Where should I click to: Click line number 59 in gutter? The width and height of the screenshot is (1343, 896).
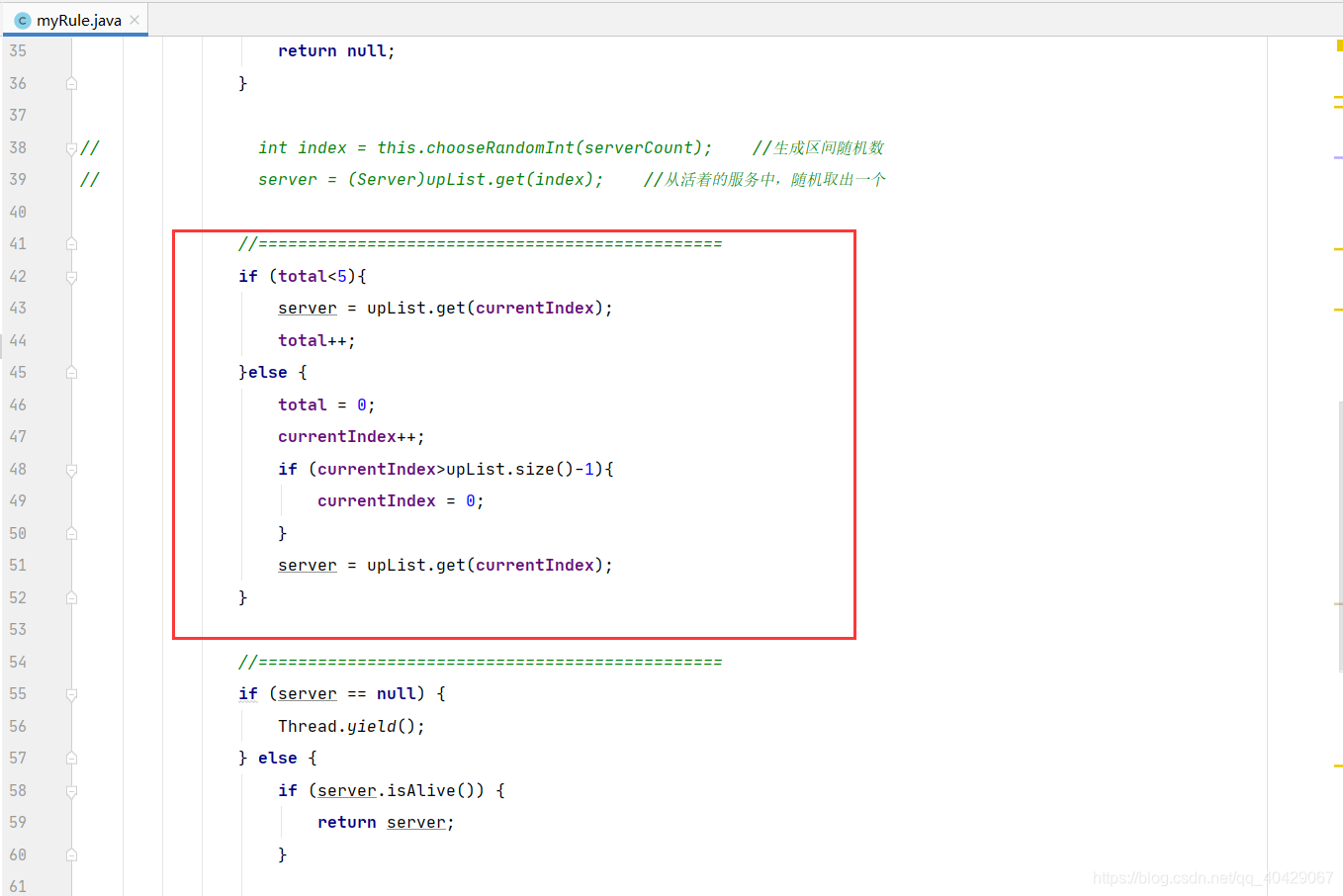pyautogui.click(x=18, y=823)
